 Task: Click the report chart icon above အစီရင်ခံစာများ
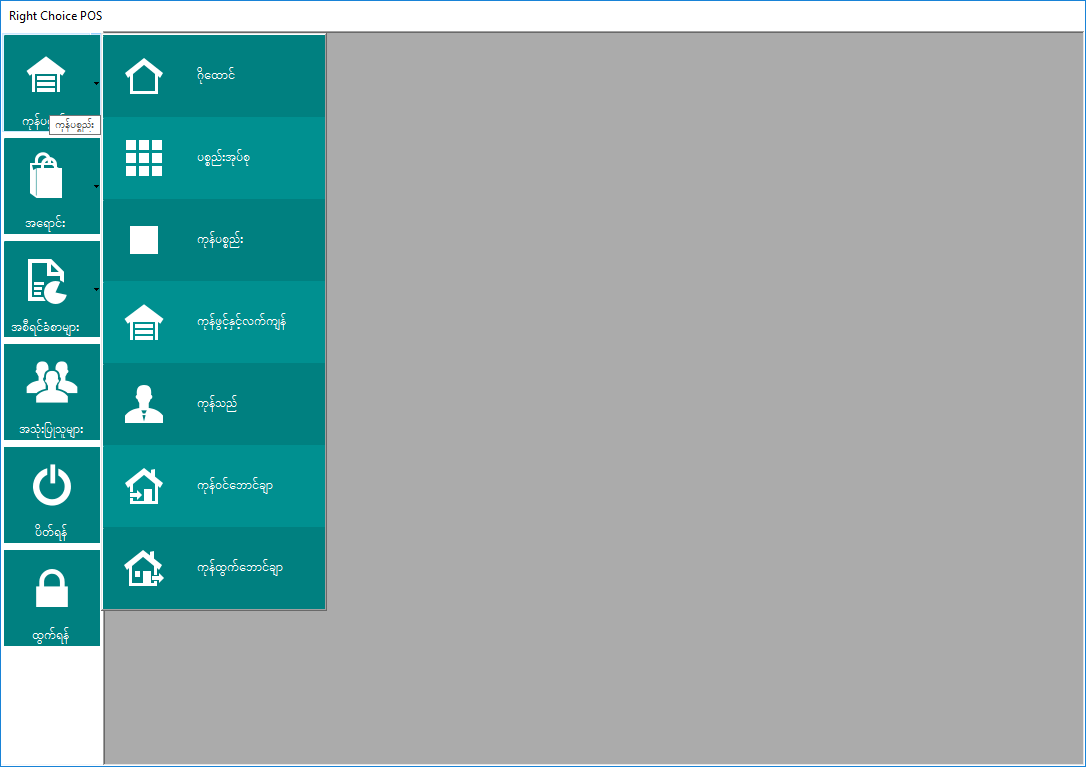click(x=46, y=281)
